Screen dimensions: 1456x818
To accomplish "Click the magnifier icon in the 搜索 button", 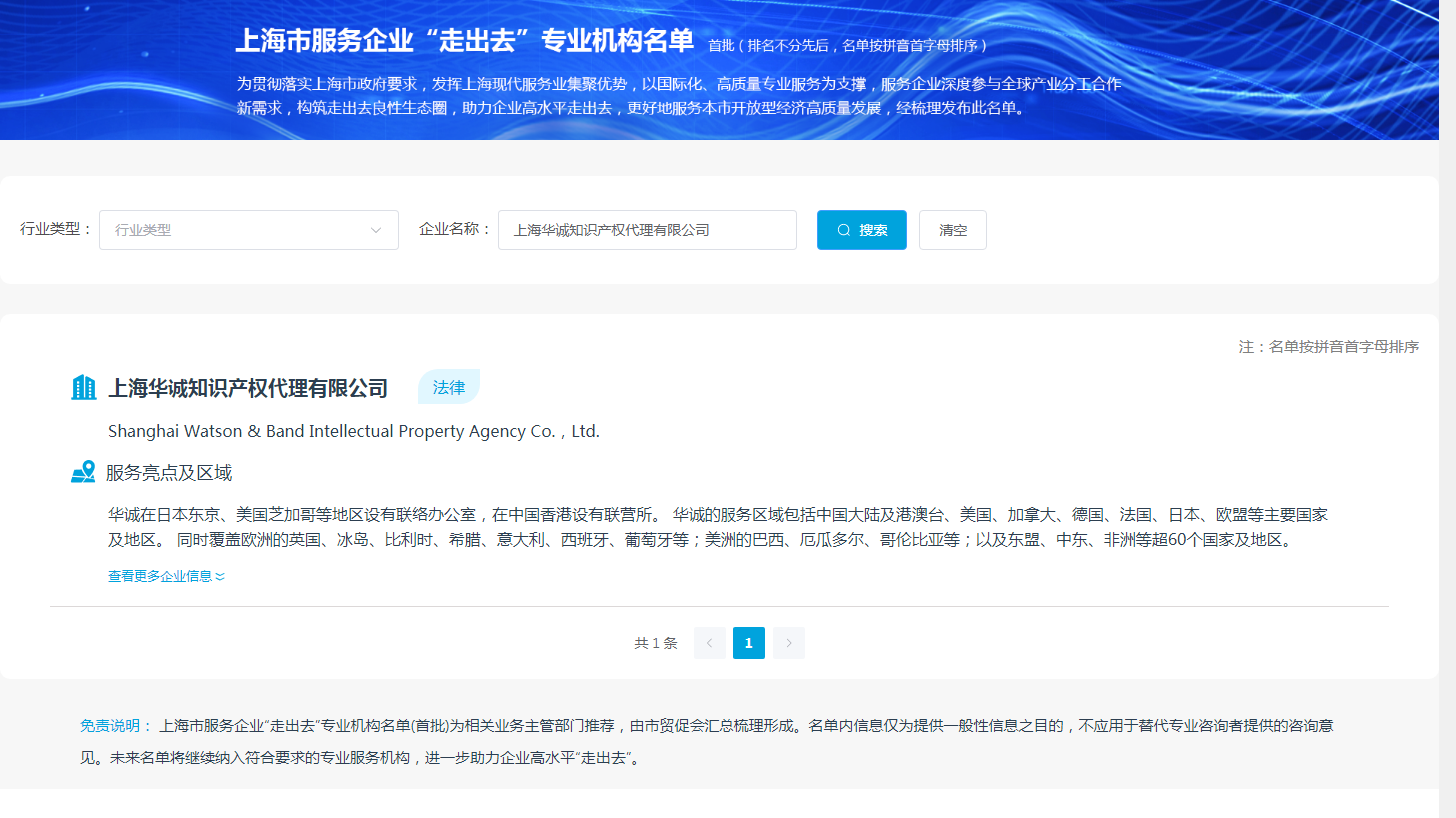I will tap(844, 230).
